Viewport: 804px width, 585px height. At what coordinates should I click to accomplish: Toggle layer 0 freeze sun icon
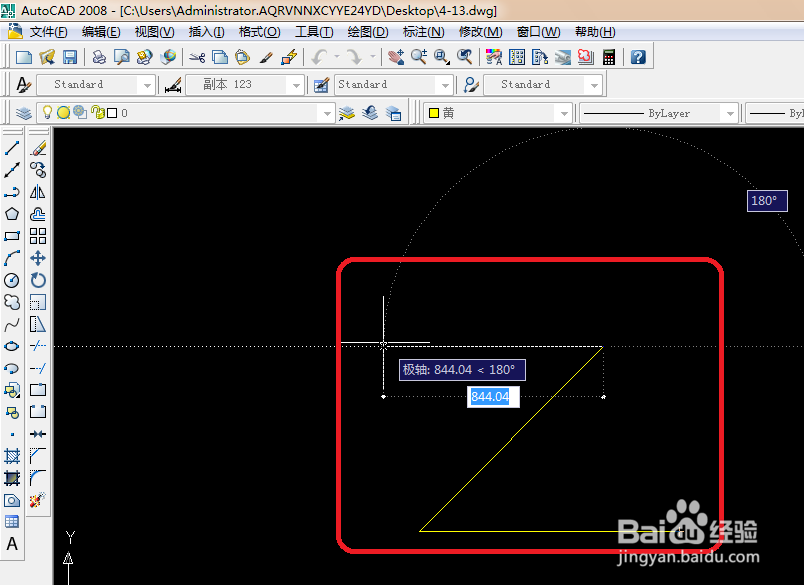(64, 112)
